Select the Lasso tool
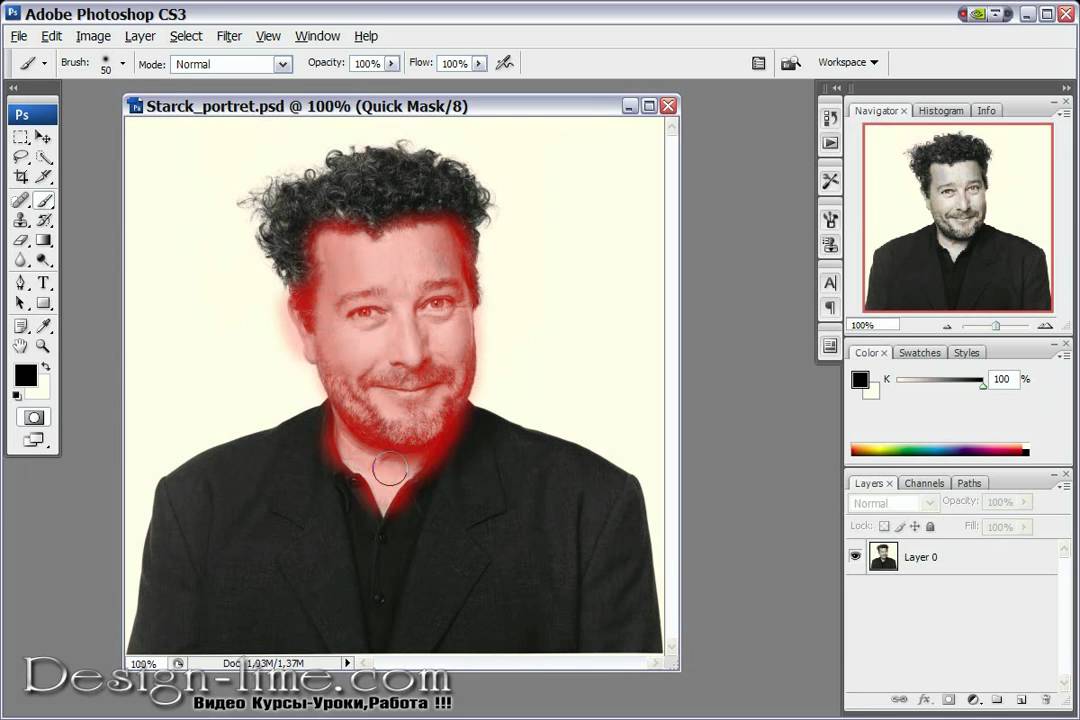 click(21, 157)
